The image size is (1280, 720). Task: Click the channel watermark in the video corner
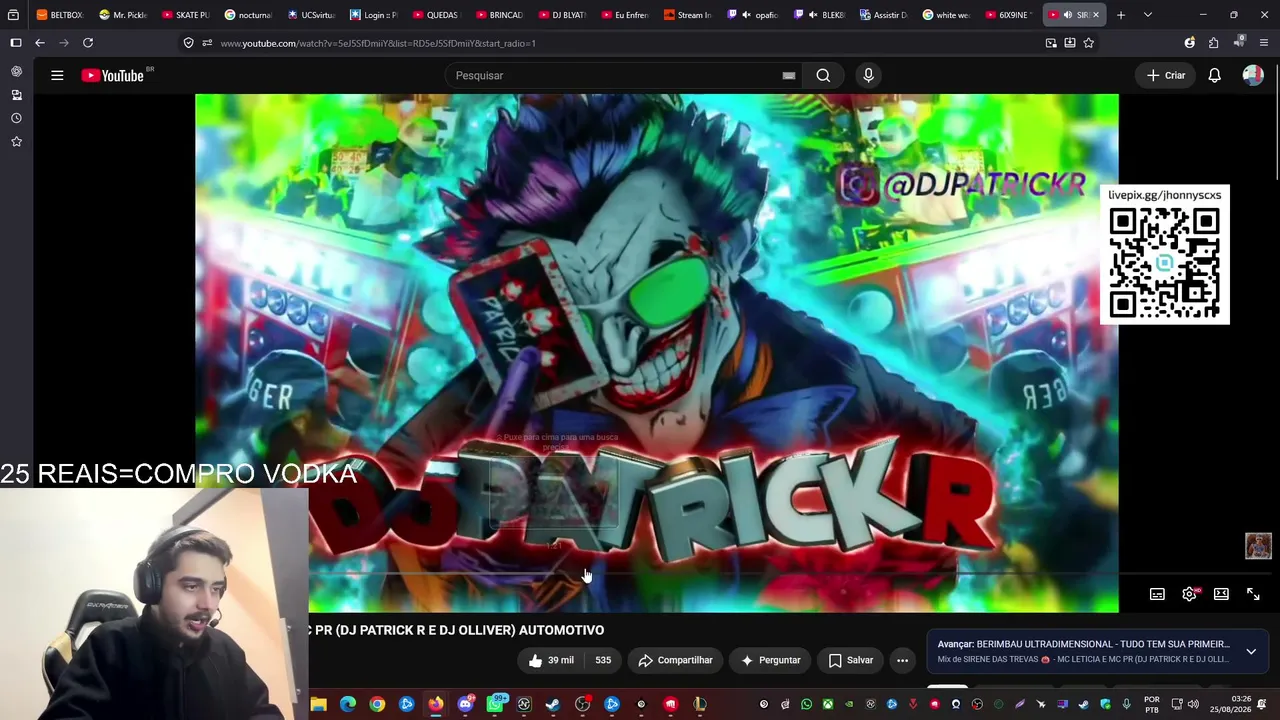1258,546
